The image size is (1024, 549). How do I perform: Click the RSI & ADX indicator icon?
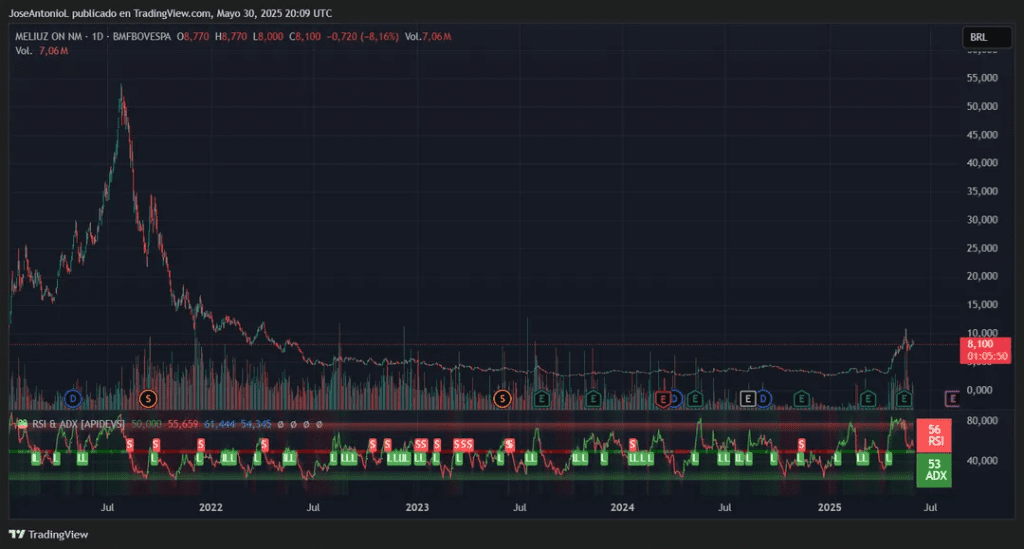point(20,424)
